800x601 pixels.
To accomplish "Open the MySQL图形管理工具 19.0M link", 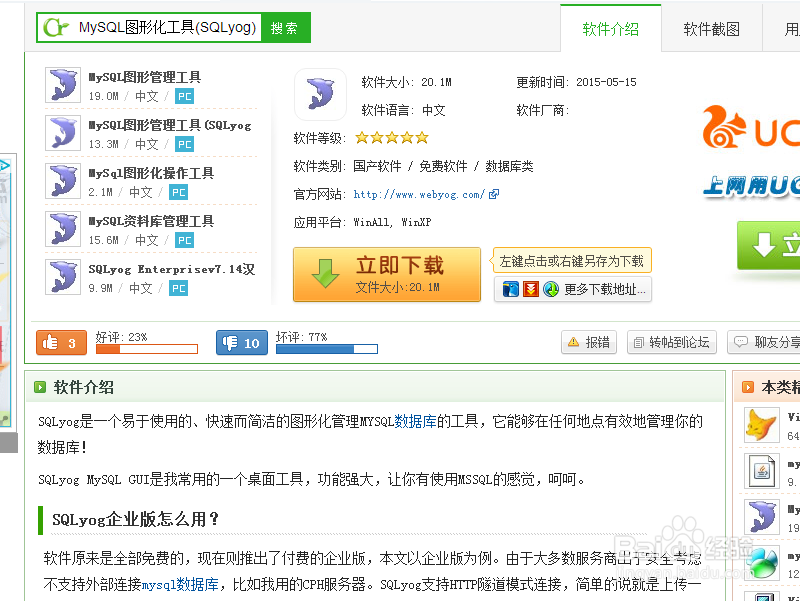I will click(145, 77).
